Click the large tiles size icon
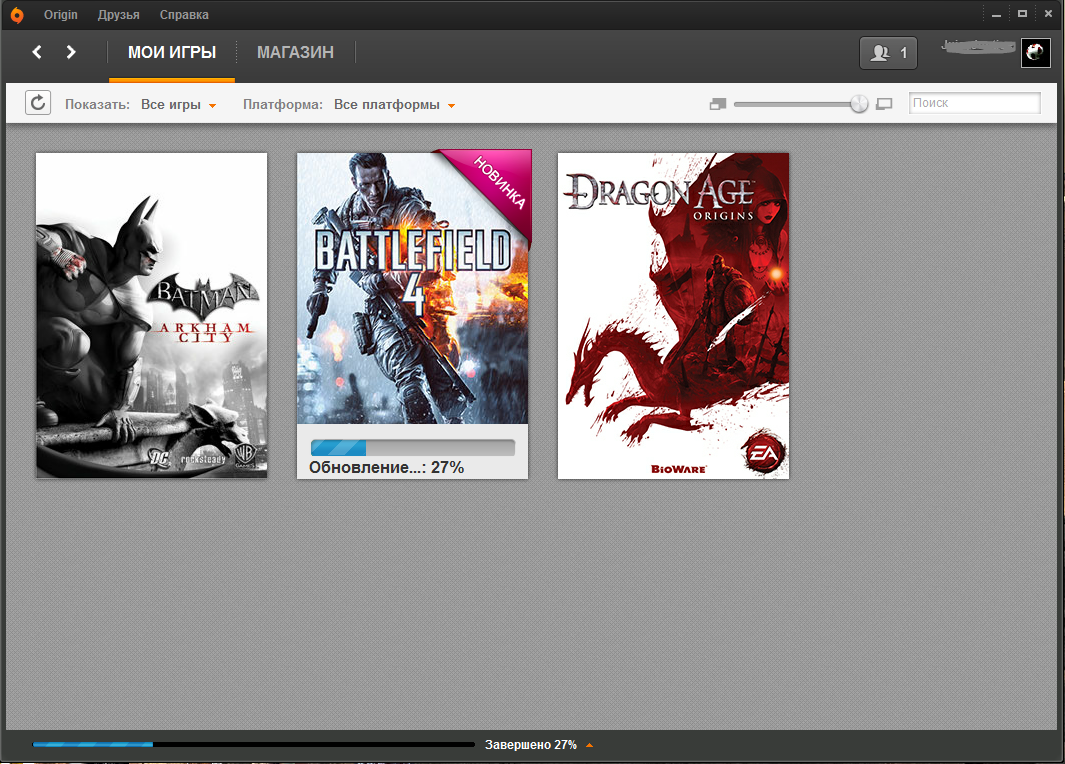Image resolution: width=1065 pixels, height=764 pixels. click(884, 104)
